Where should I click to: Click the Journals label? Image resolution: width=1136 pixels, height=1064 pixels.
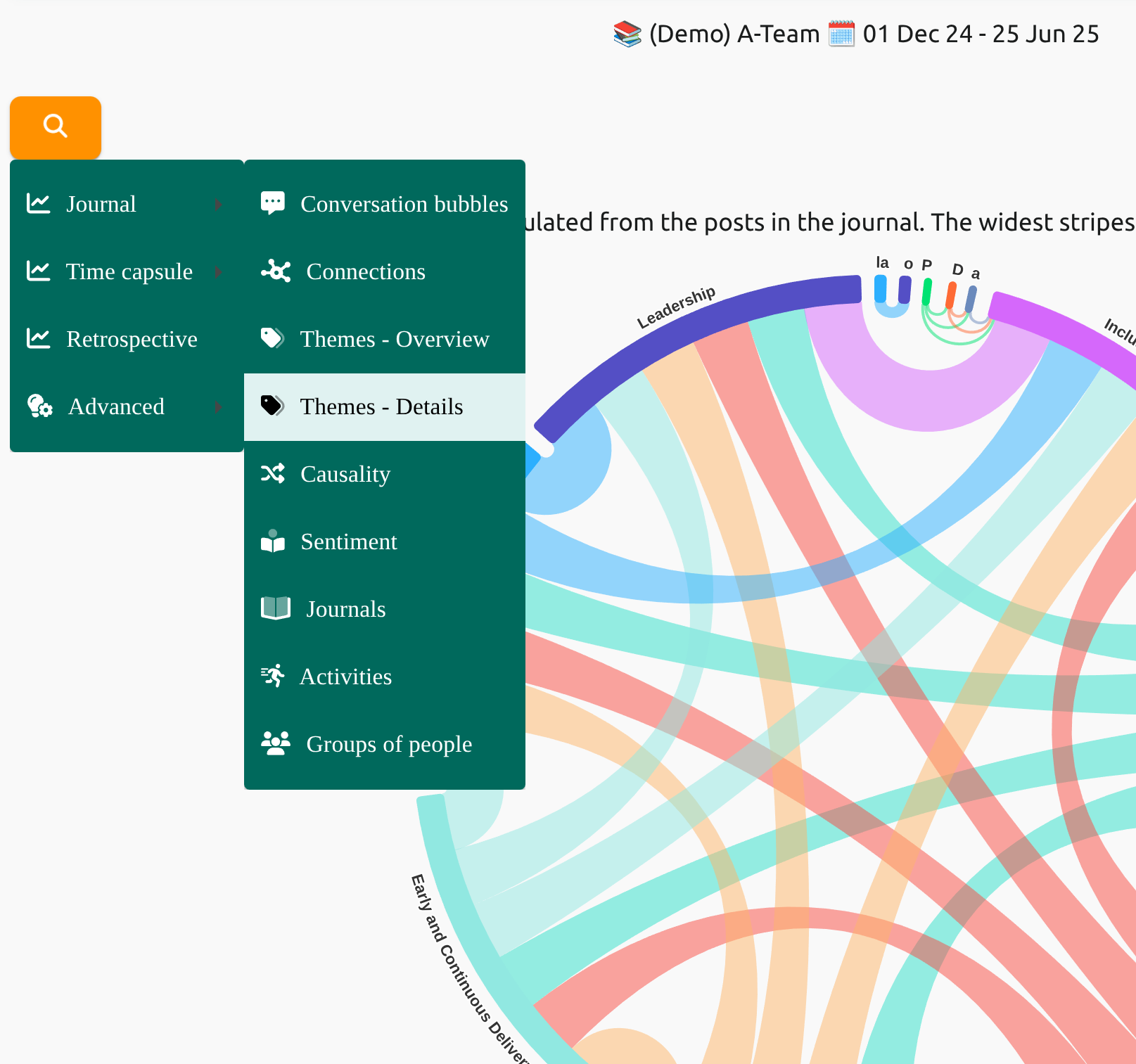pyautogui.click(x=346, y=609)
